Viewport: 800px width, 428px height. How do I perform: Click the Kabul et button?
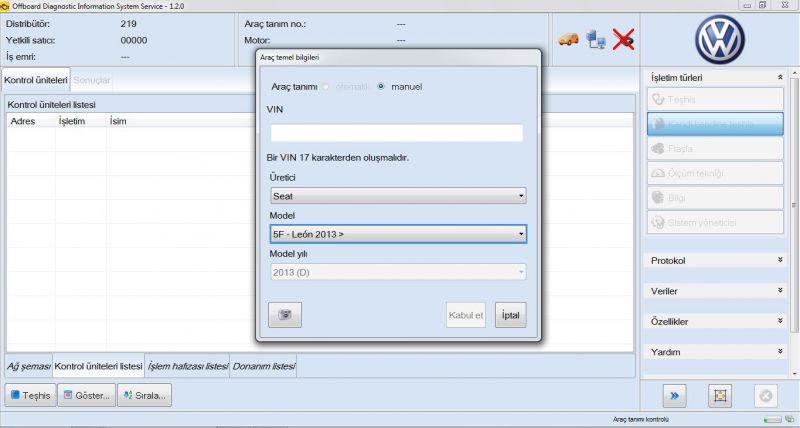click(466, 315)
